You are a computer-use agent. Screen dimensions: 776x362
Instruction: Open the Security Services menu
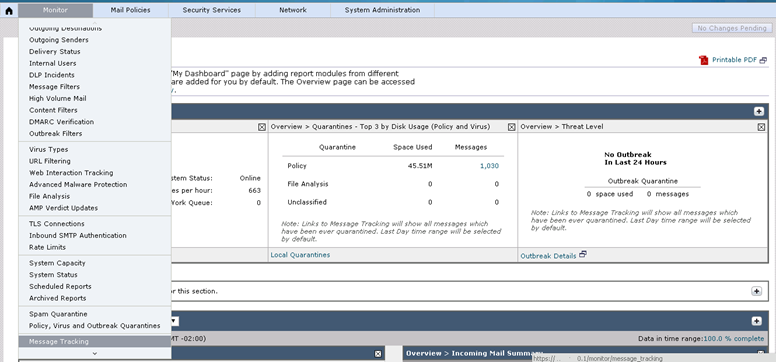click(212, 10)
